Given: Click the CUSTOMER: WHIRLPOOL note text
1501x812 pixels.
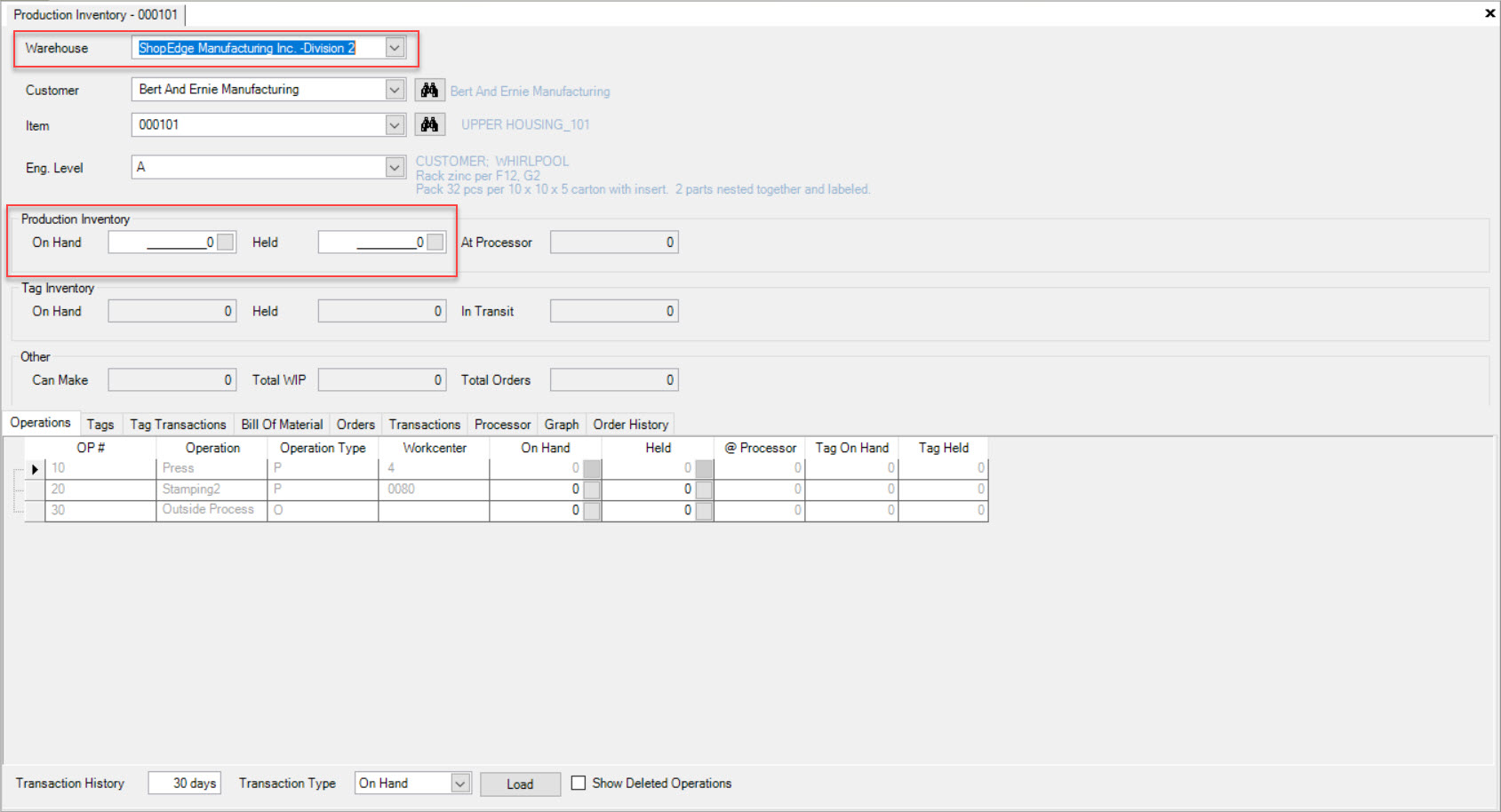Looking at the screenshot, I should pyautogui.click(x=492, y=161).
